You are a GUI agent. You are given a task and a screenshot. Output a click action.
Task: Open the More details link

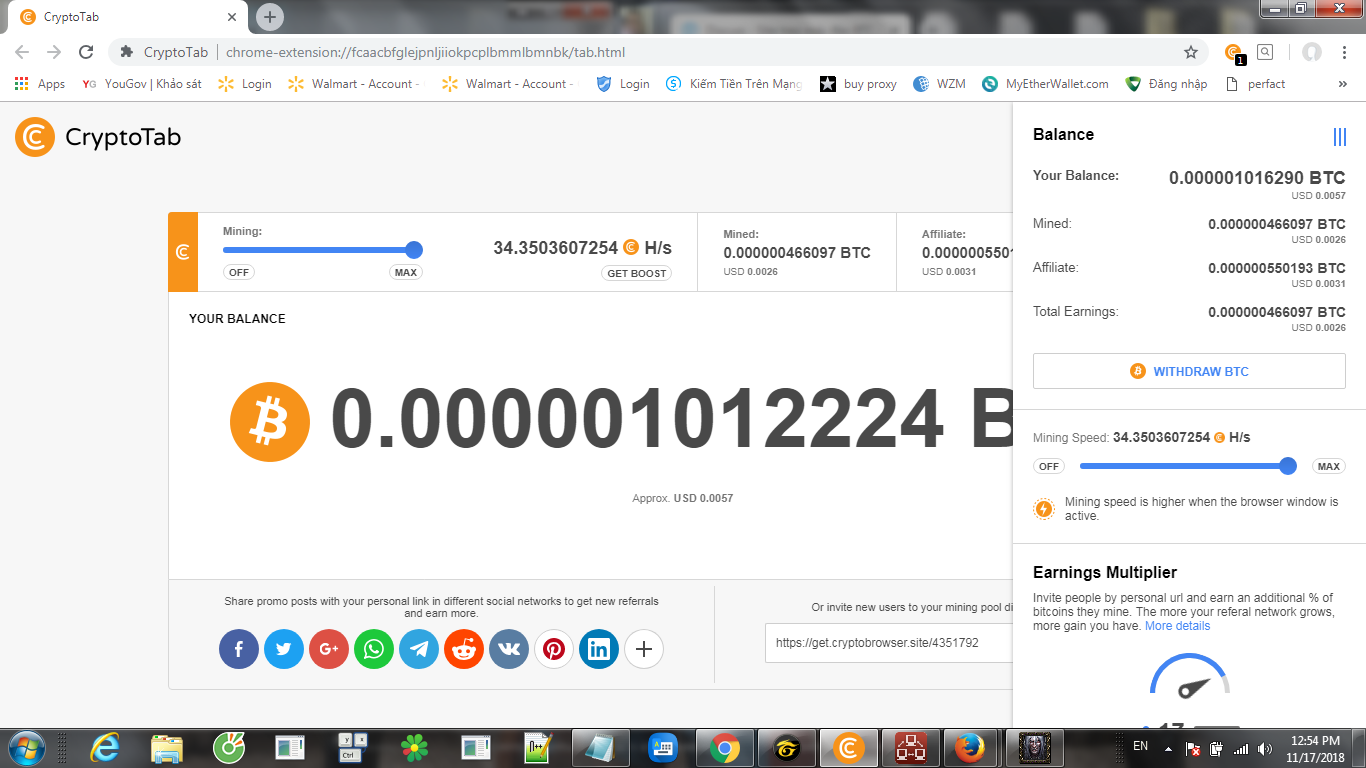pos(1177,626)
